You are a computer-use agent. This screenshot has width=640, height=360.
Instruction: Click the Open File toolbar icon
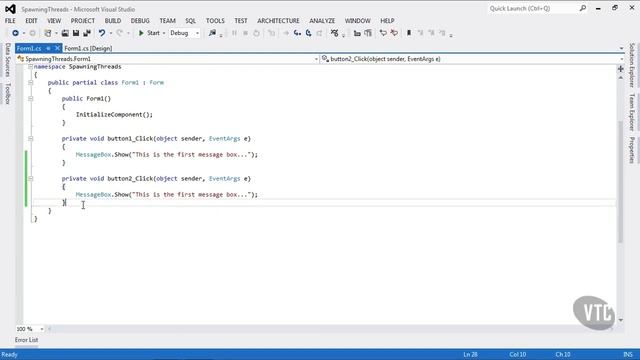point(65,33)
